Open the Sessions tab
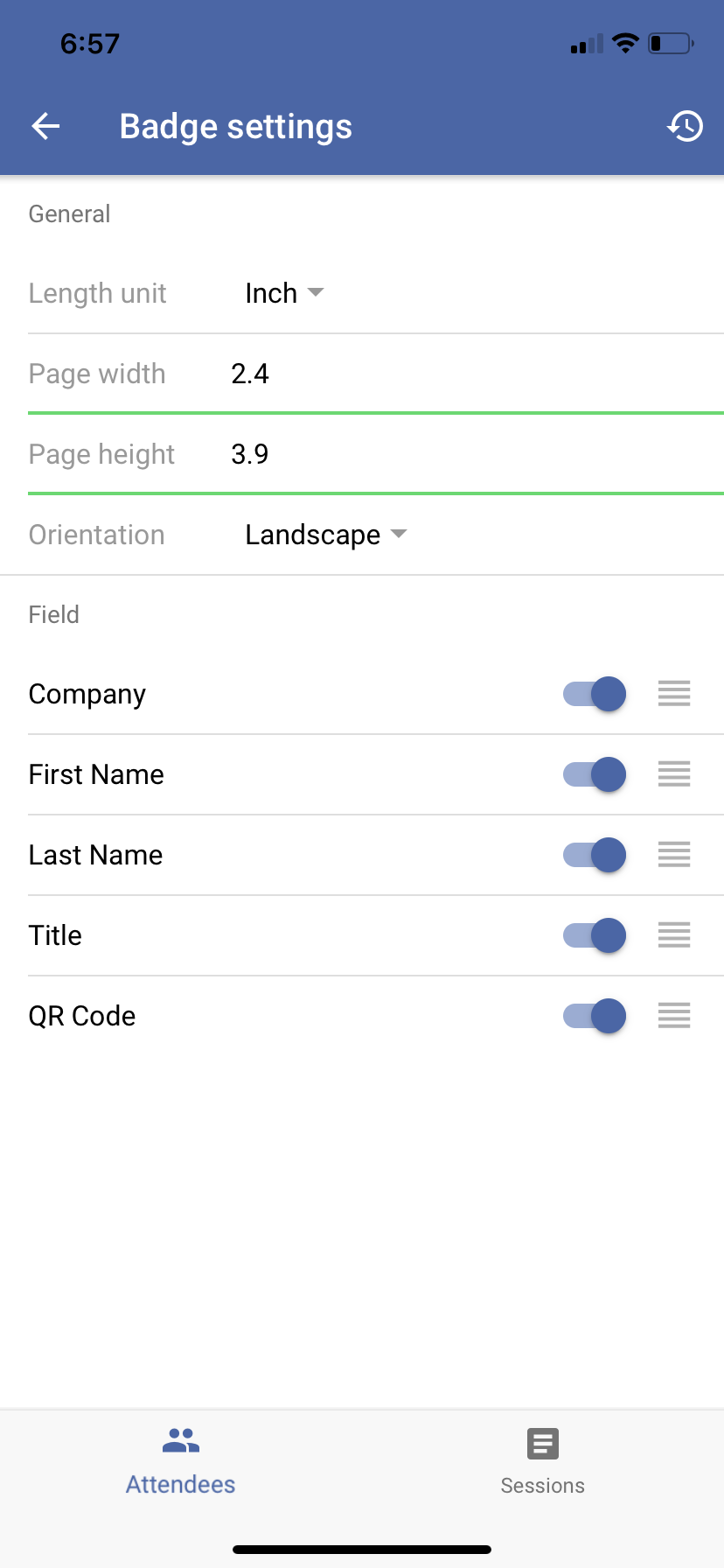The height and width of the screenshot is (1568, 724). [543, 1461]
